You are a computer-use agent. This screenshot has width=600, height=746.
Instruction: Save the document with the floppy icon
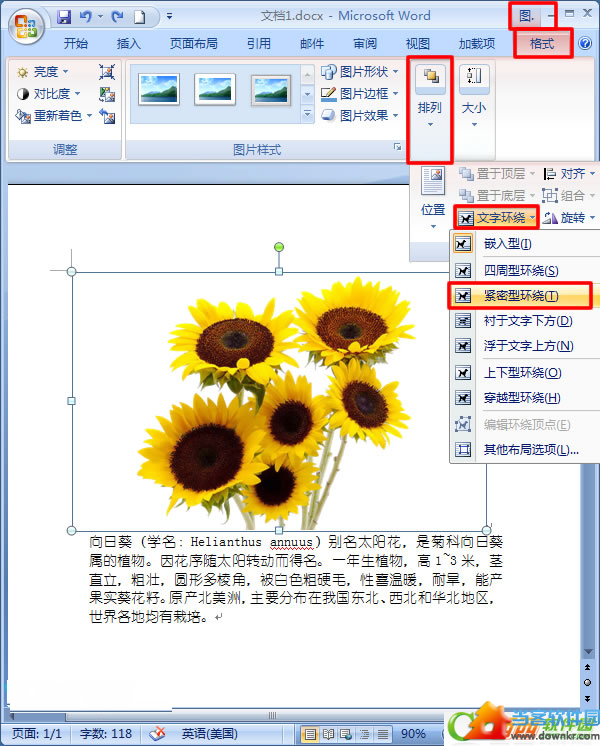63,17
